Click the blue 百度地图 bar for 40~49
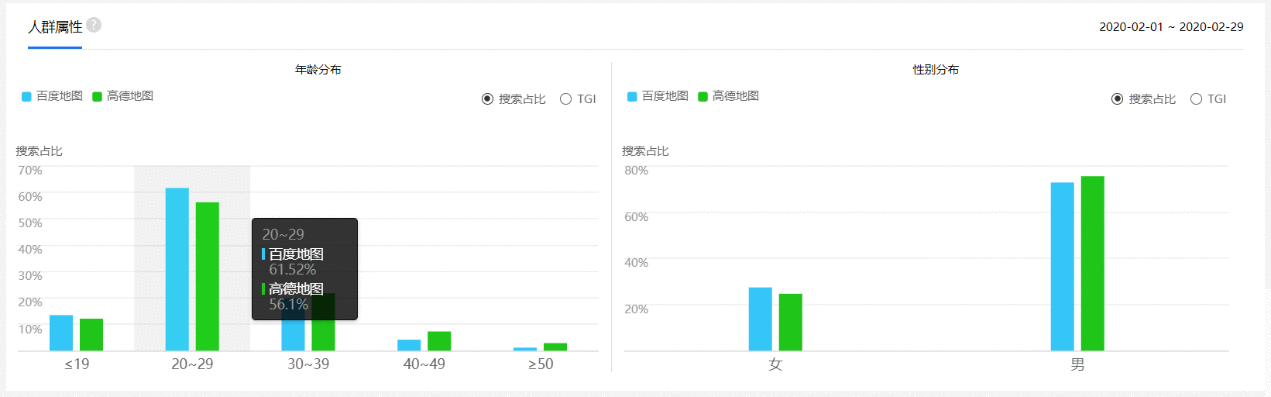This screenshot has height=397, width=1271. click(x=409, y=345)
